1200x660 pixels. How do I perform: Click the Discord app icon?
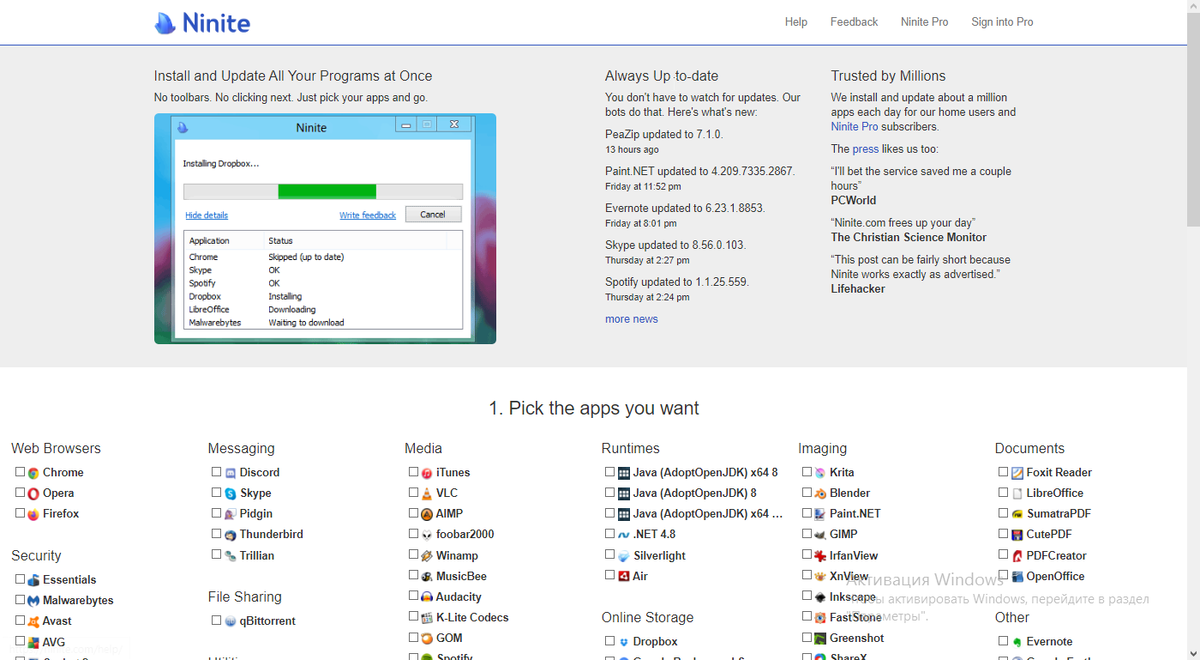point(230,472)
